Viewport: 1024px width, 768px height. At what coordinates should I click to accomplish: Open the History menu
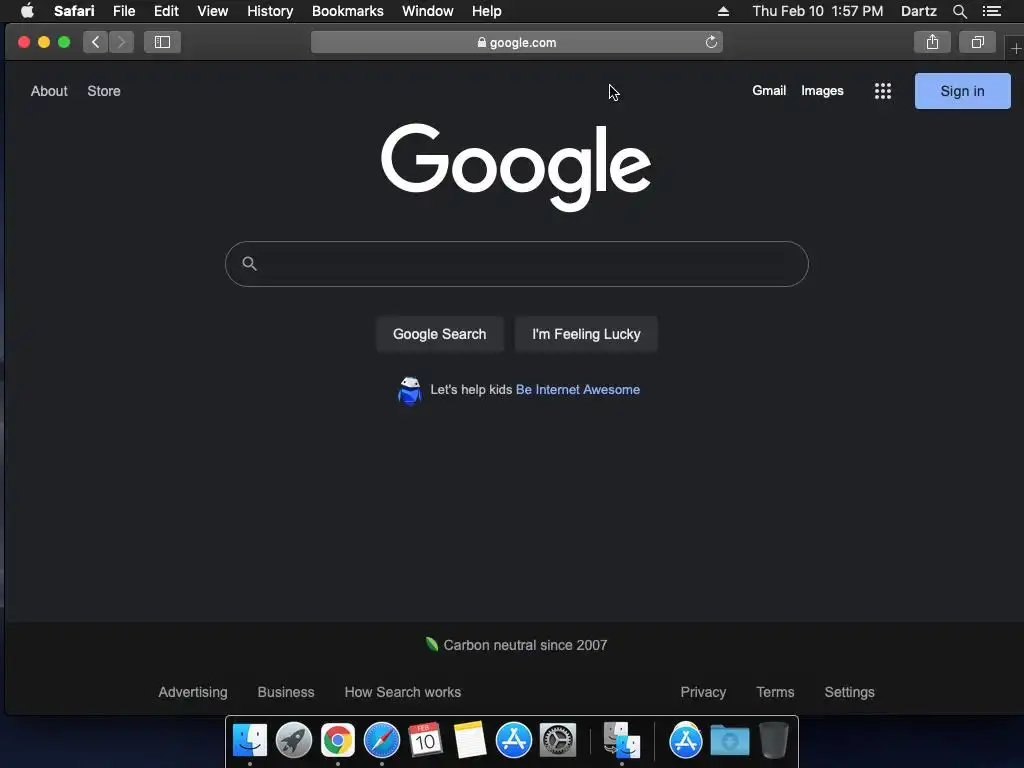(270, 11)
